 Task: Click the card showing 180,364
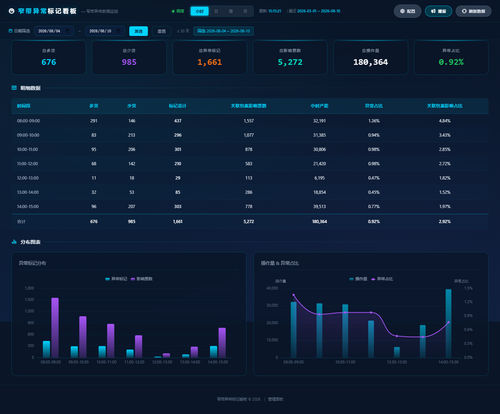pos(371,57)
